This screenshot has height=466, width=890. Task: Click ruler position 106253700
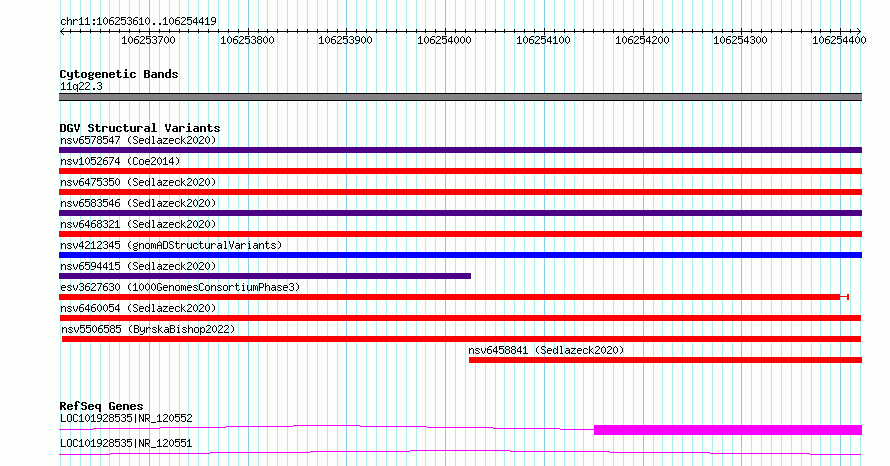[148, 40]
